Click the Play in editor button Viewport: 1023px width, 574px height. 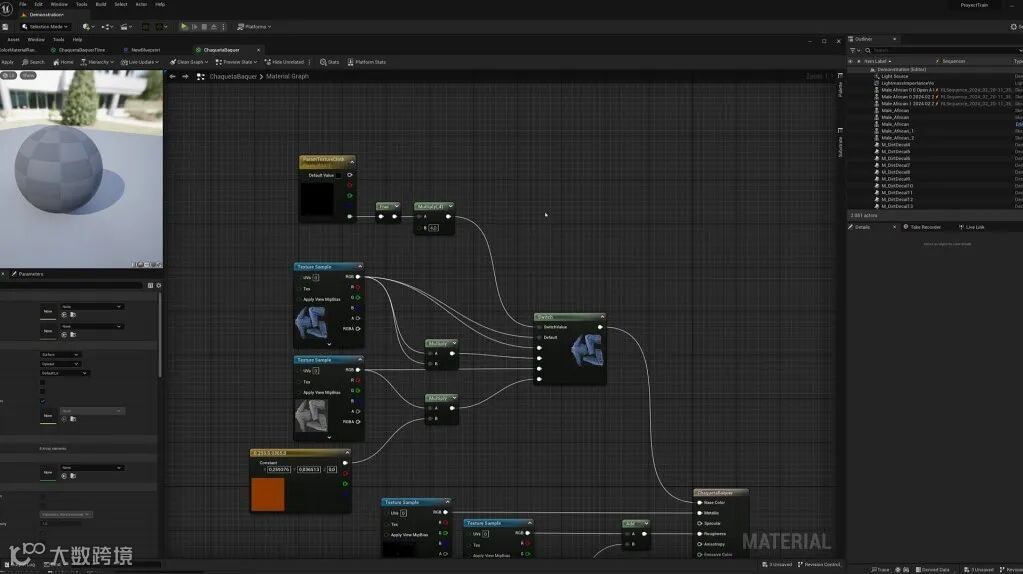point(184,27)
